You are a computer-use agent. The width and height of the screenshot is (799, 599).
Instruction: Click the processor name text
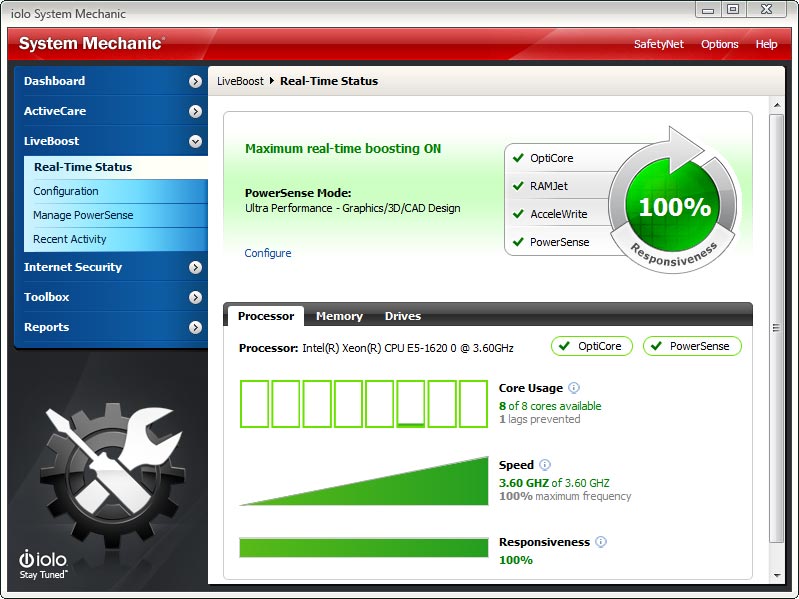click(408, 348)
